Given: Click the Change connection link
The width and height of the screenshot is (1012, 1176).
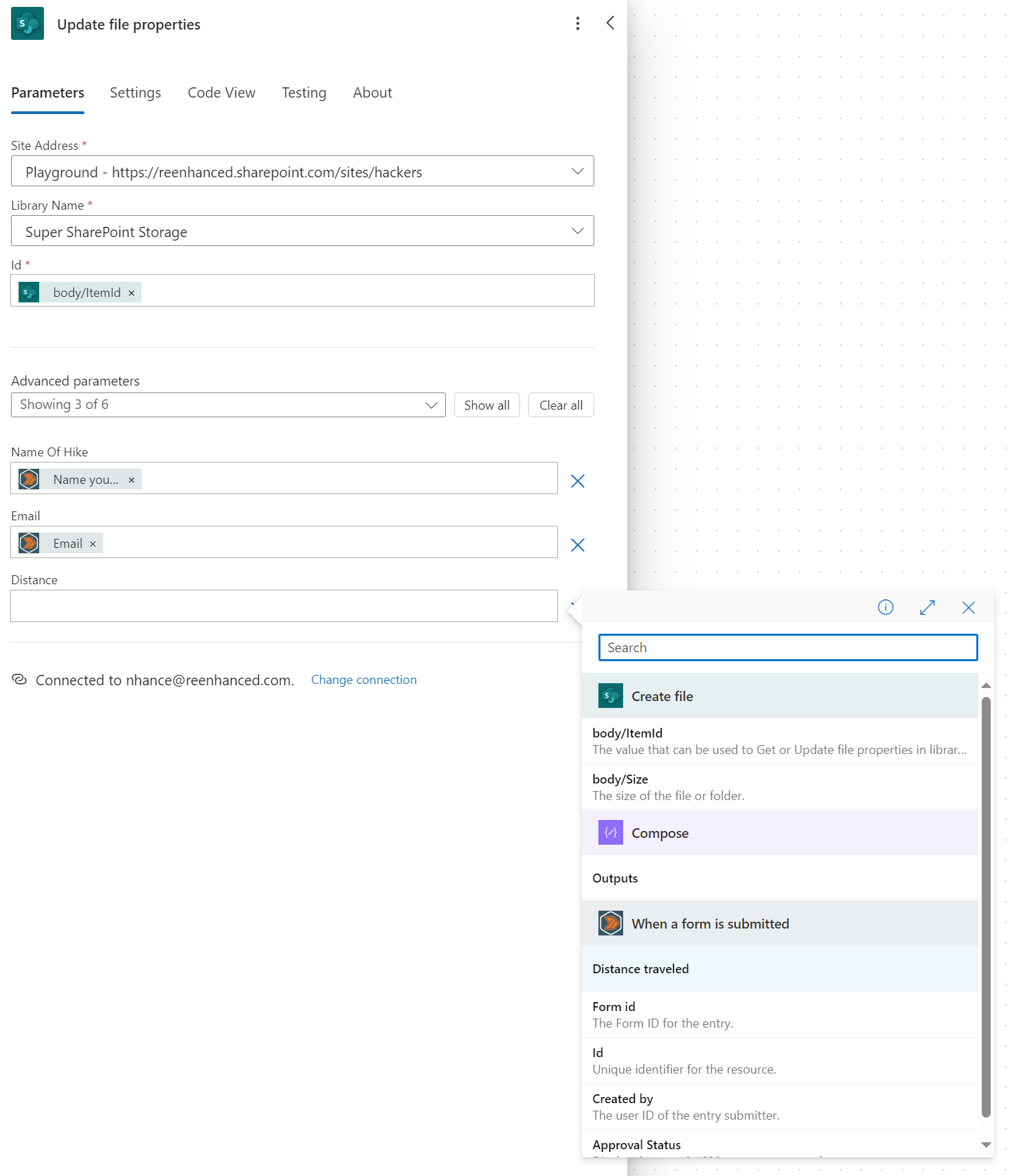Looking at the screenshot, I should [x=364, y=680].
